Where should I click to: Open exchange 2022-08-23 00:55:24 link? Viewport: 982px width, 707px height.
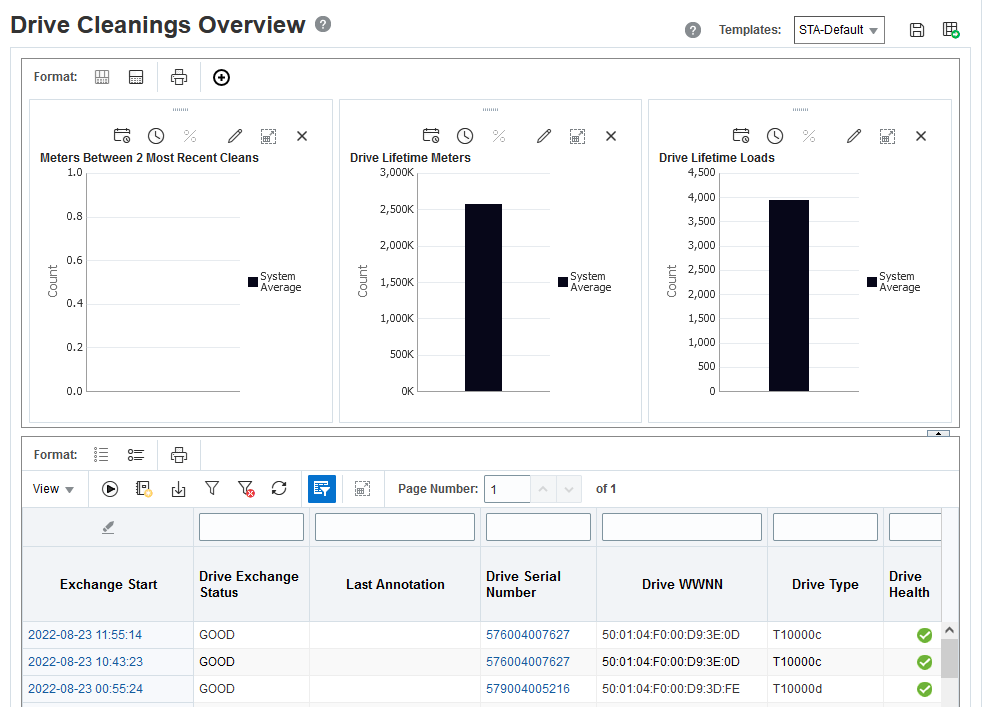[85, 689]
